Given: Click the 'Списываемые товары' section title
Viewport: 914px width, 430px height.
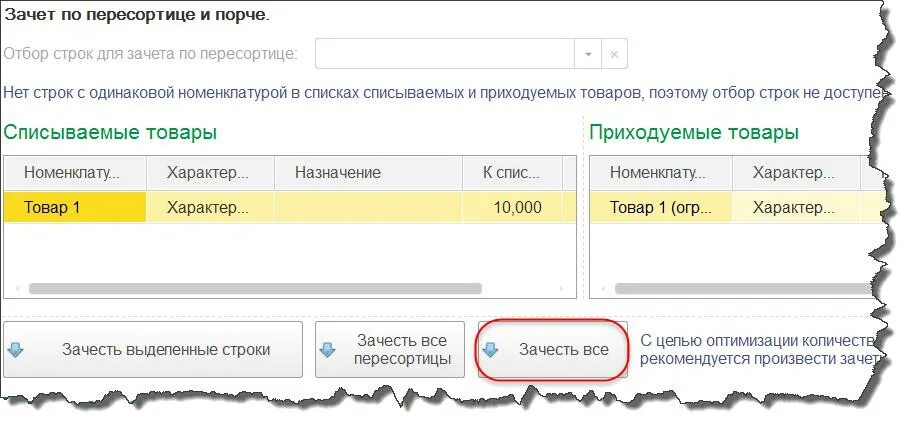Looking at the screenshot, I should click(110, 132).
